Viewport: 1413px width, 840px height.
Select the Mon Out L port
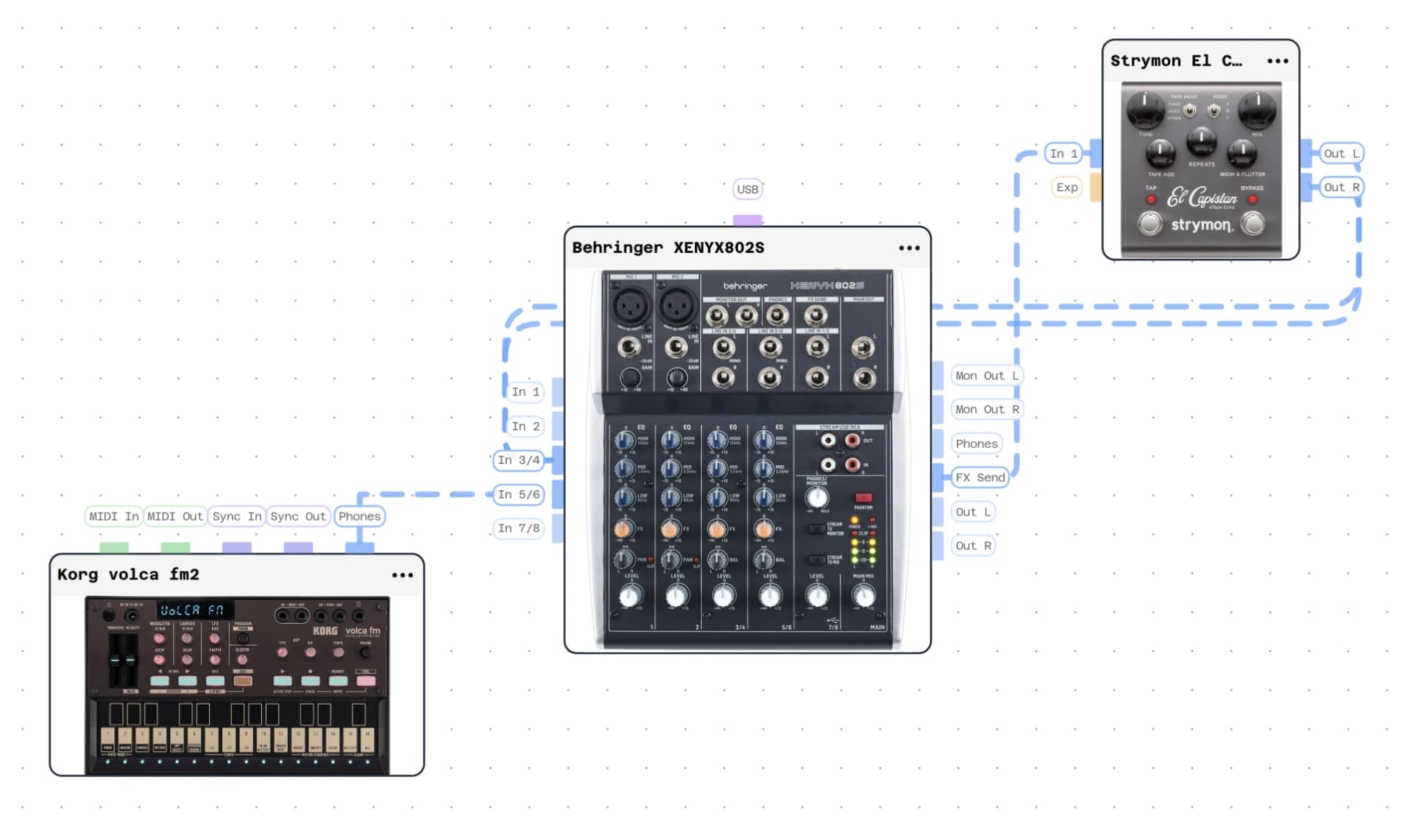(x=986, y=376)
